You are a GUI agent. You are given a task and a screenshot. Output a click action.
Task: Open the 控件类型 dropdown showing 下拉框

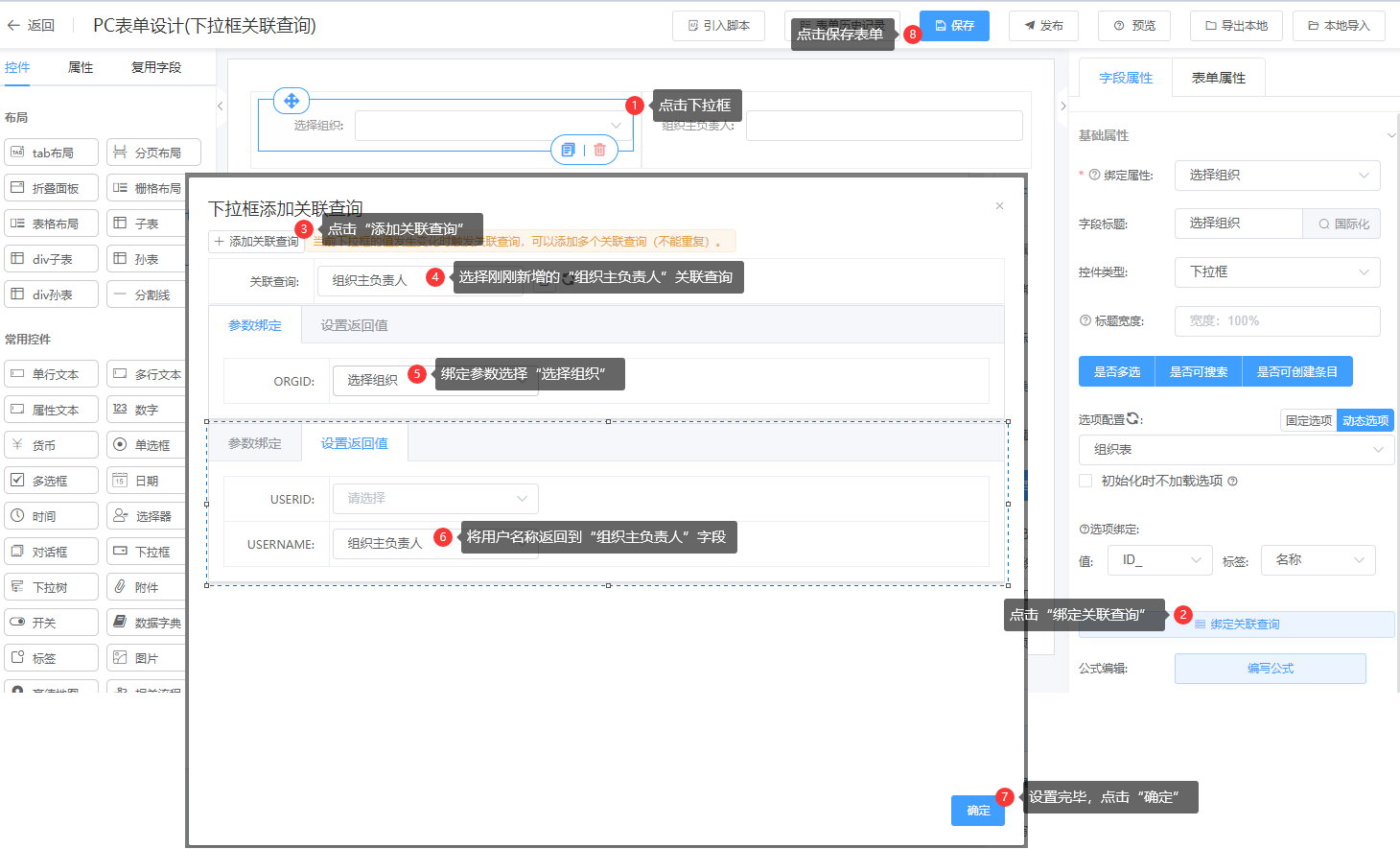[1277, 272]
